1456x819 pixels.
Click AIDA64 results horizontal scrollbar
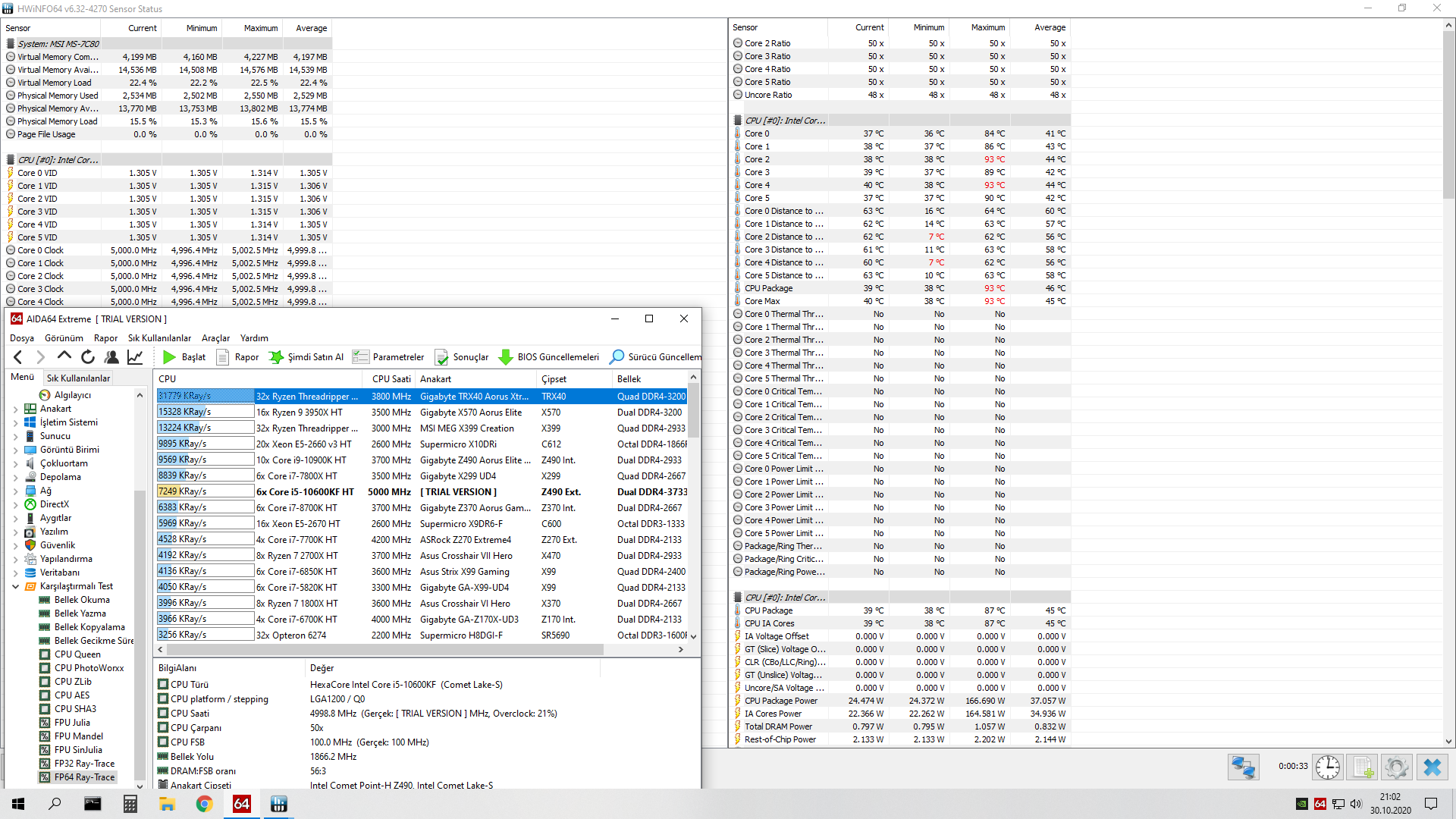coord(384,650)
